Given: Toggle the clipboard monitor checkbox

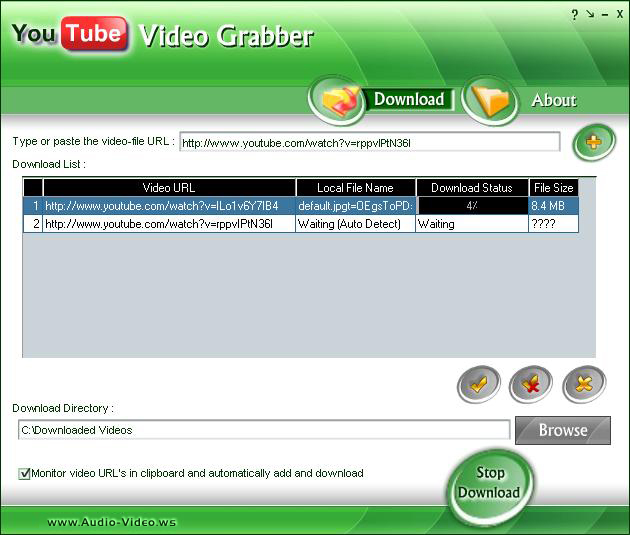Looking at the screenshot, I should 24,474.
